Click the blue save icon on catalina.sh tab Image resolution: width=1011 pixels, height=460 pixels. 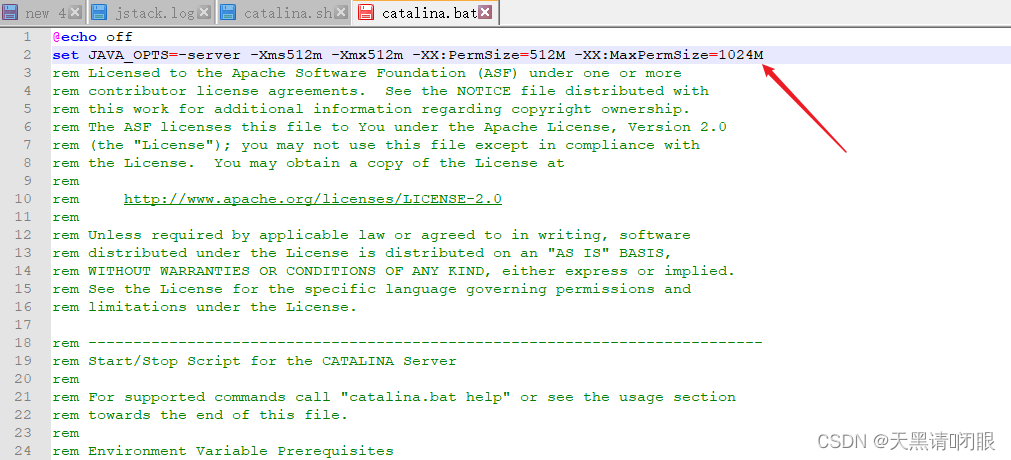tap(228, 12)
